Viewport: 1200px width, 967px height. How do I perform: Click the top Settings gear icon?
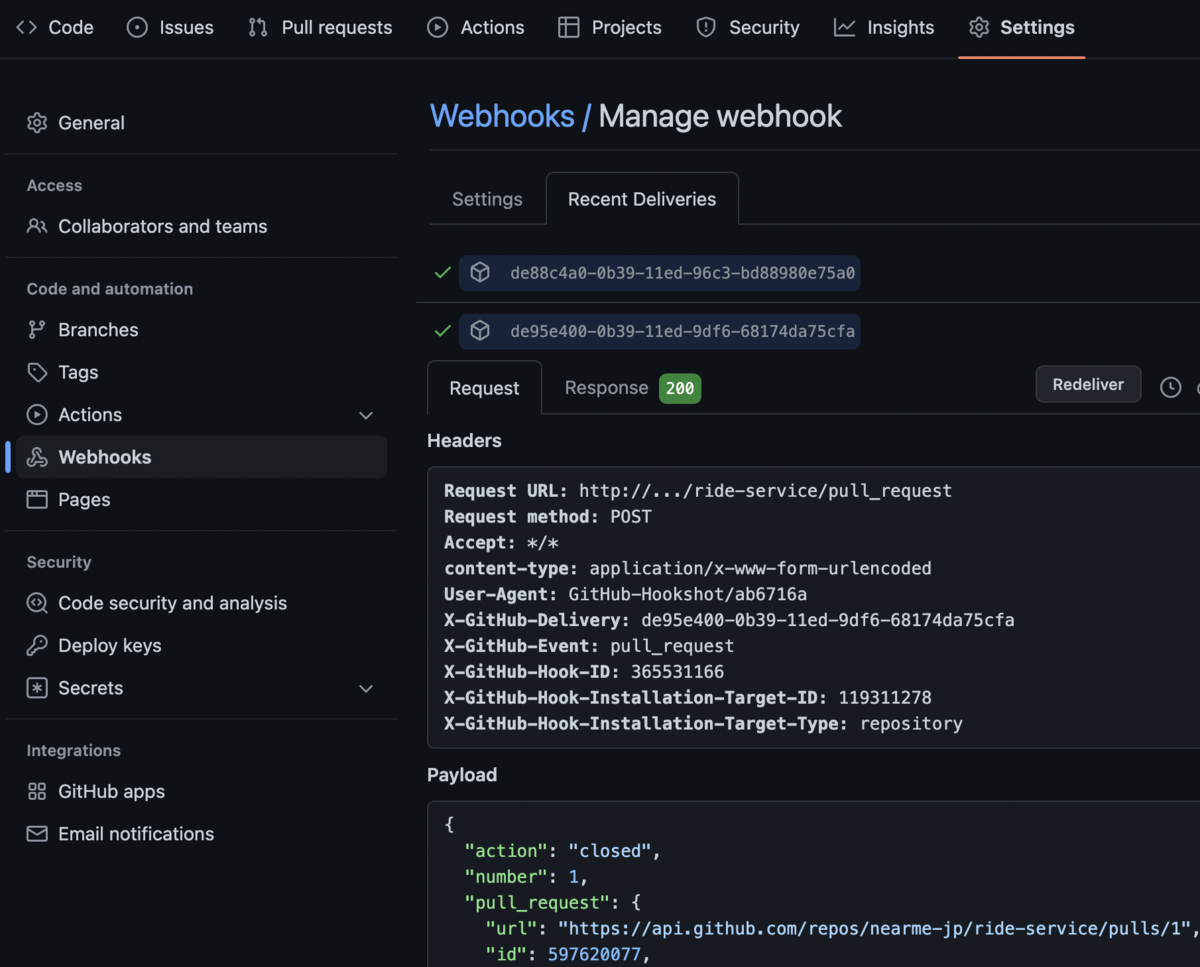point(979,27)
